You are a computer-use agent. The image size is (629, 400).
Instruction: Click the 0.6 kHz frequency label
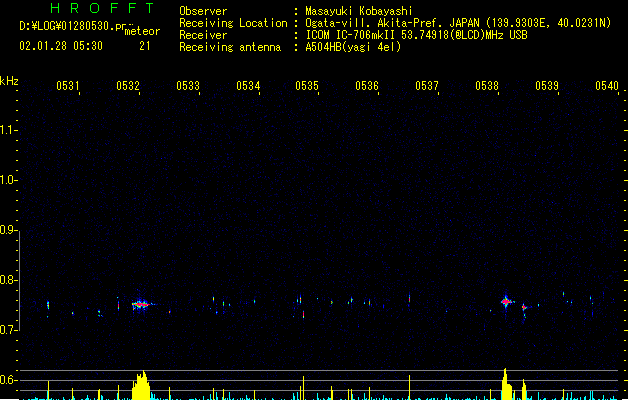click(x=8, y=380)
